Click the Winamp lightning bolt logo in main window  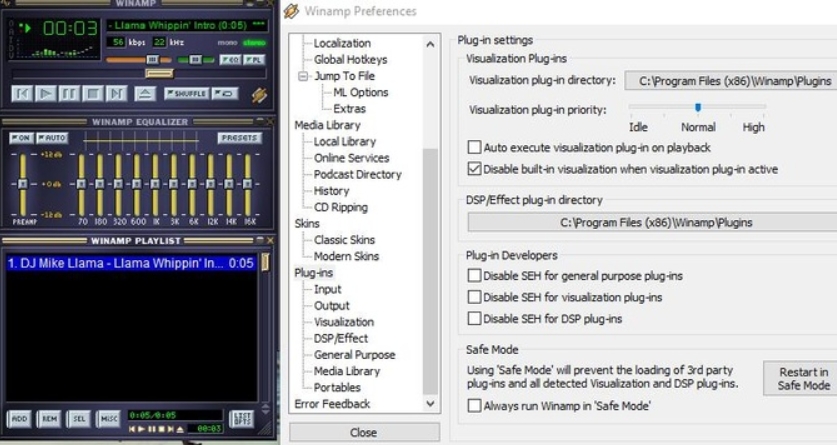tap(259, 95)
